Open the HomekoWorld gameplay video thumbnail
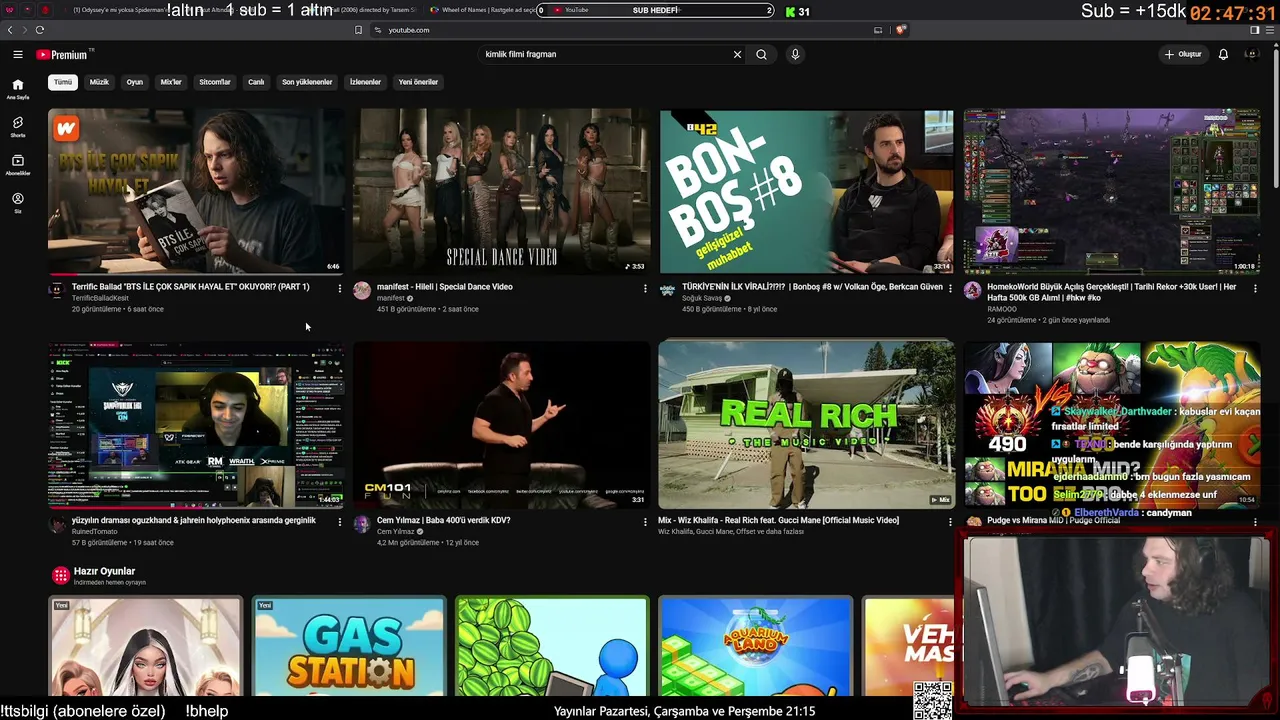1280x720 pixels. coord(1111,191)
